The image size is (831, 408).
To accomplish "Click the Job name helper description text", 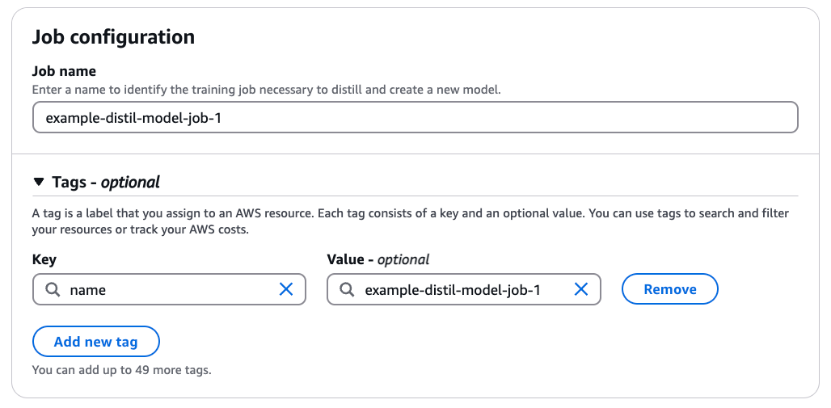I will [x=266, y=90].
